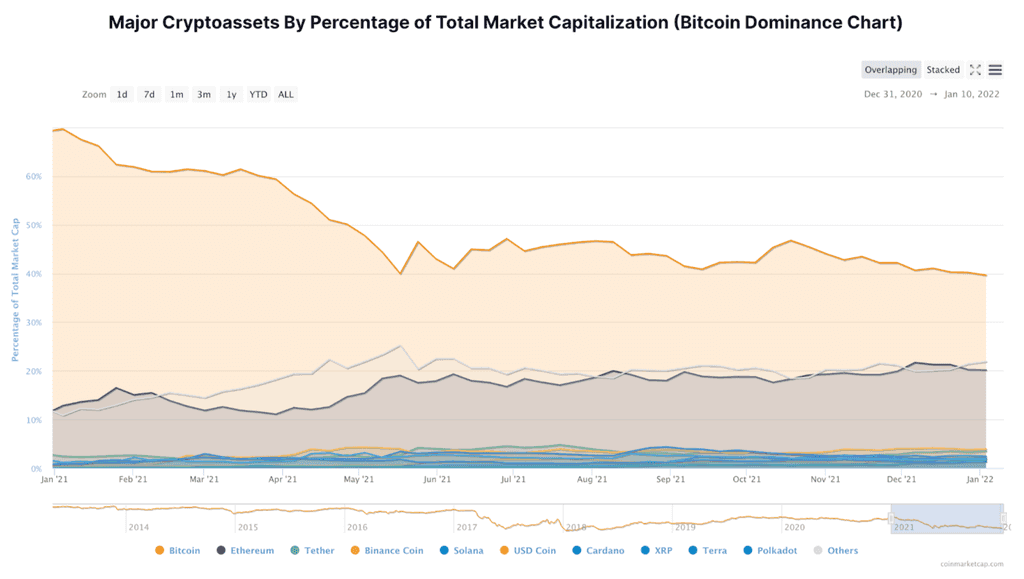Screen dimensions: 1024x579
Task: Hide the Tether series in legend
Action: 312,550
